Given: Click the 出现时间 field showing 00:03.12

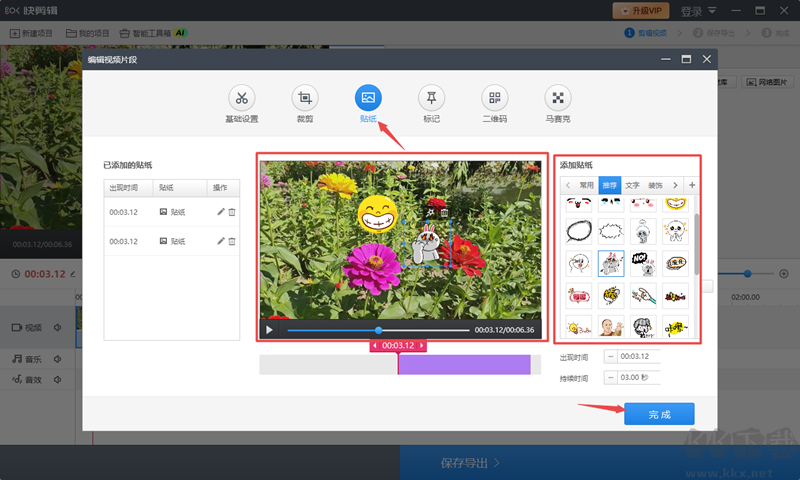Looking at the screenshot, I should [639, 356].
